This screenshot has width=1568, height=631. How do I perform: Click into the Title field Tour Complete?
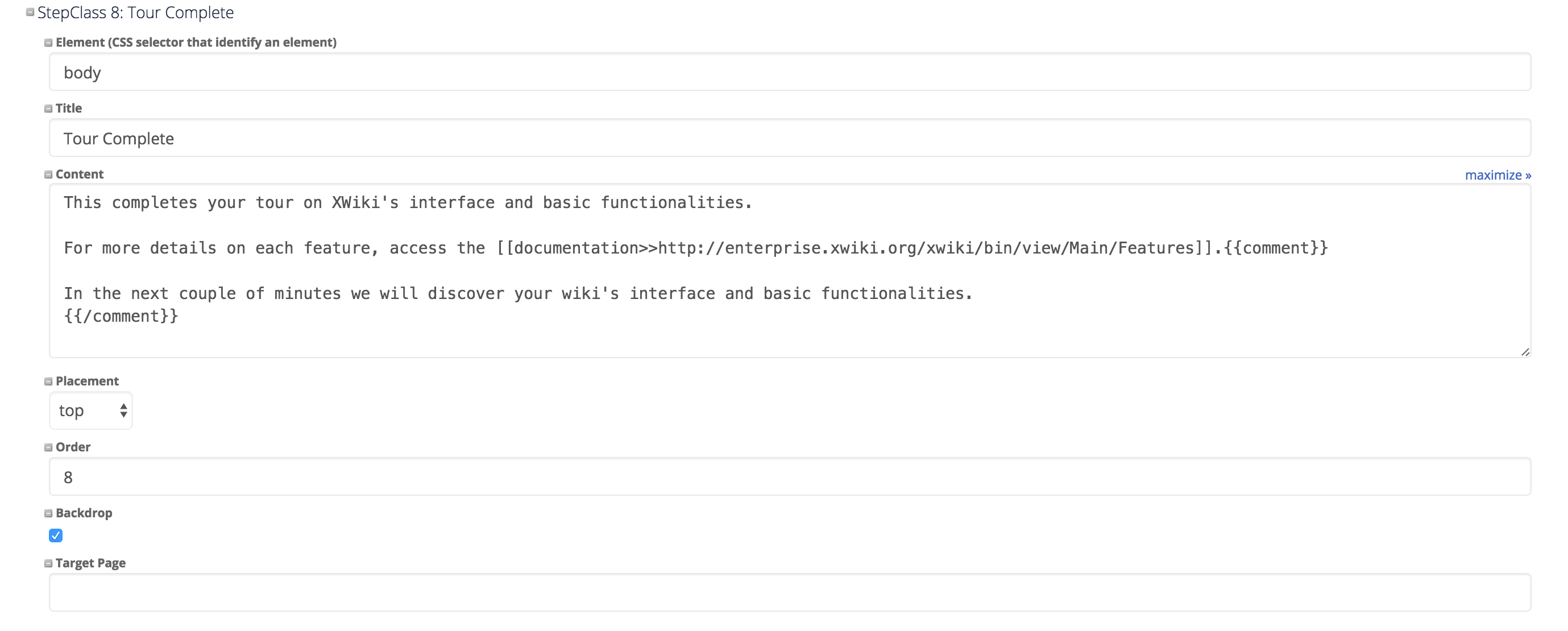(x=790, y=138)
